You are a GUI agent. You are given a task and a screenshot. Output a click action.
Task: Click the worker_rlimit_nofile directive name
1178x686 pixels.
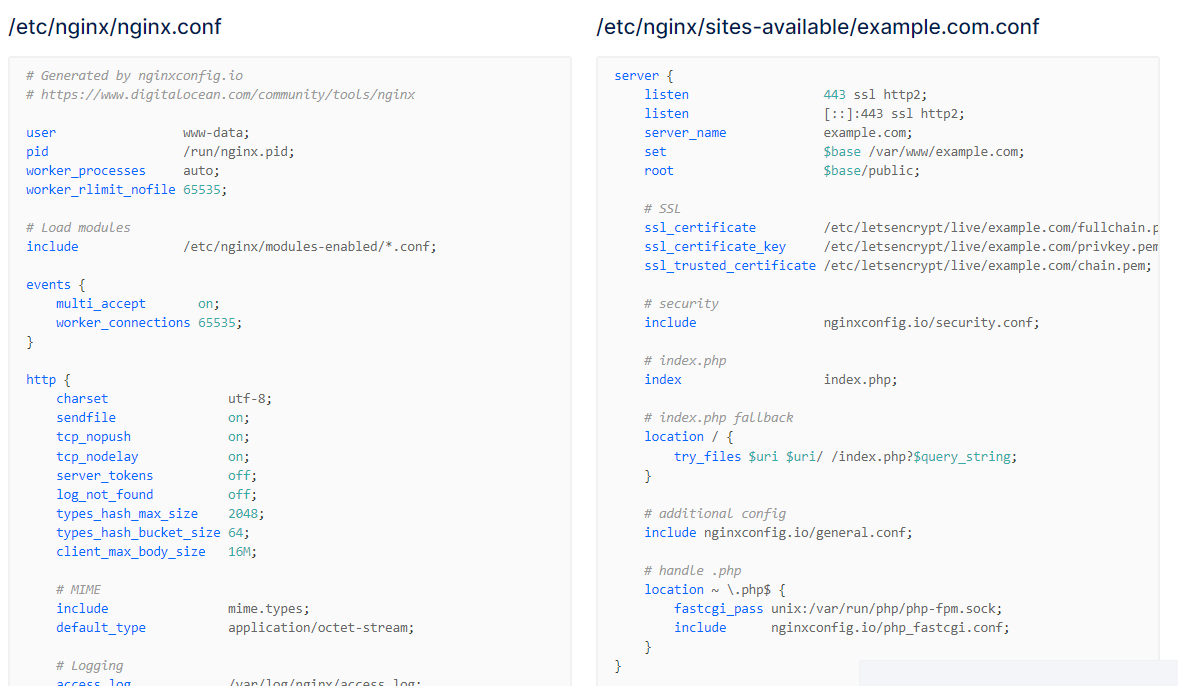(101, 190)
